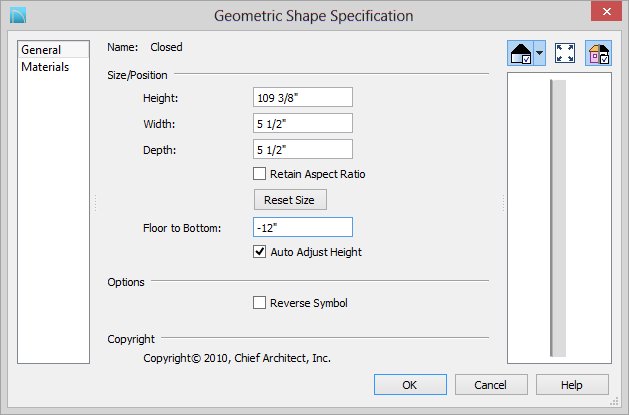
Task: Select the standard view rendering icon
Action: [520, 53]
